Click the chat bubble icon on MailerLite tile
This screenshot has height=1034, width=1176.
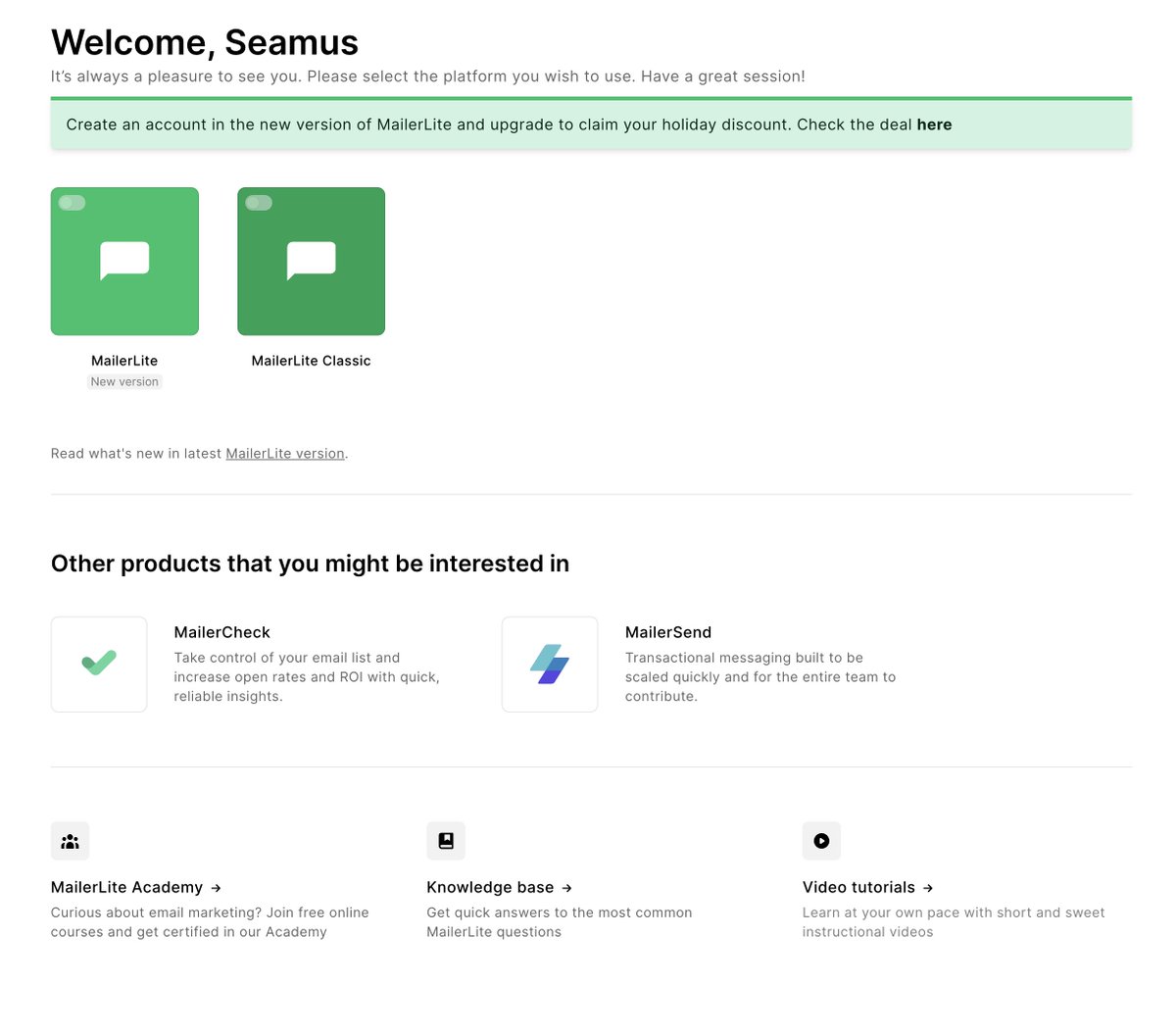pos(124,261)
